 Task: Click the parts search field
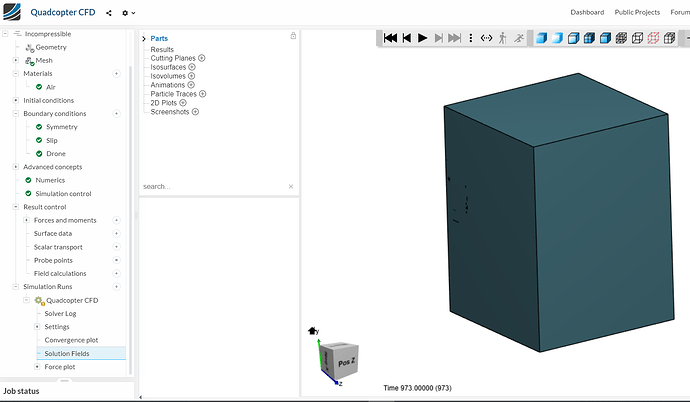[x=212, y=186]
